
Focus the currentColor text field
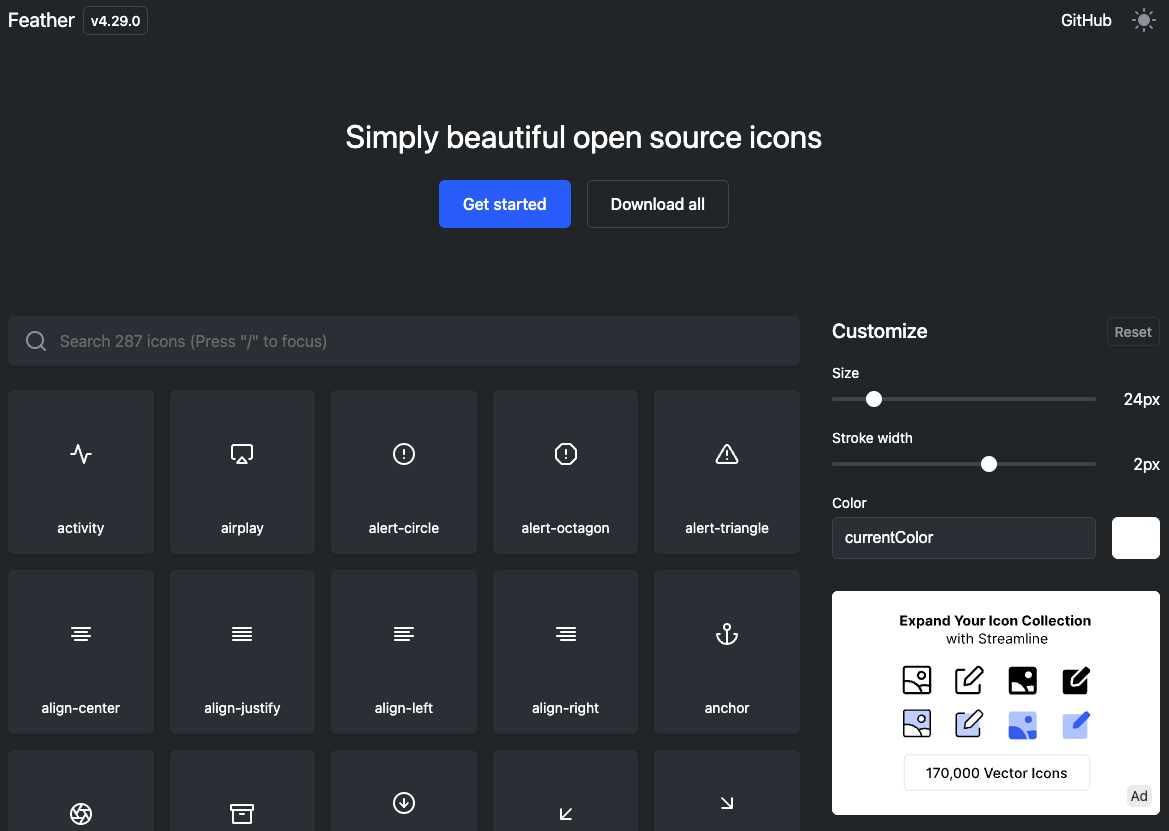click(964, 538)
